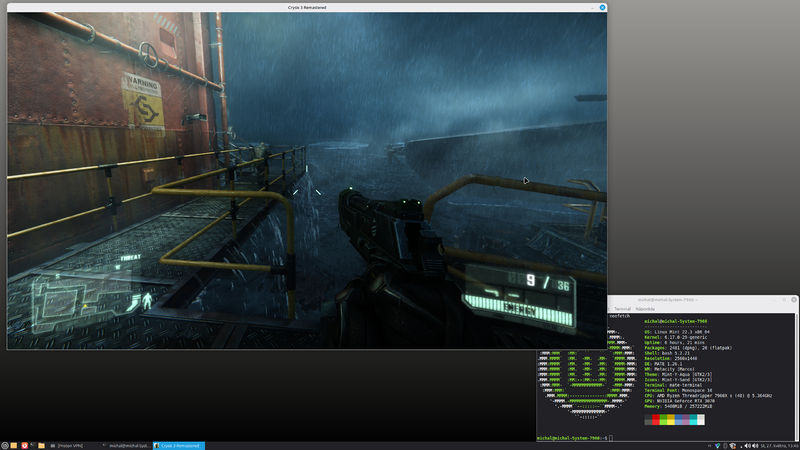
Task: Click the cyan color block in neofetch
Action: pyautogui.click(x=693, y=419)
